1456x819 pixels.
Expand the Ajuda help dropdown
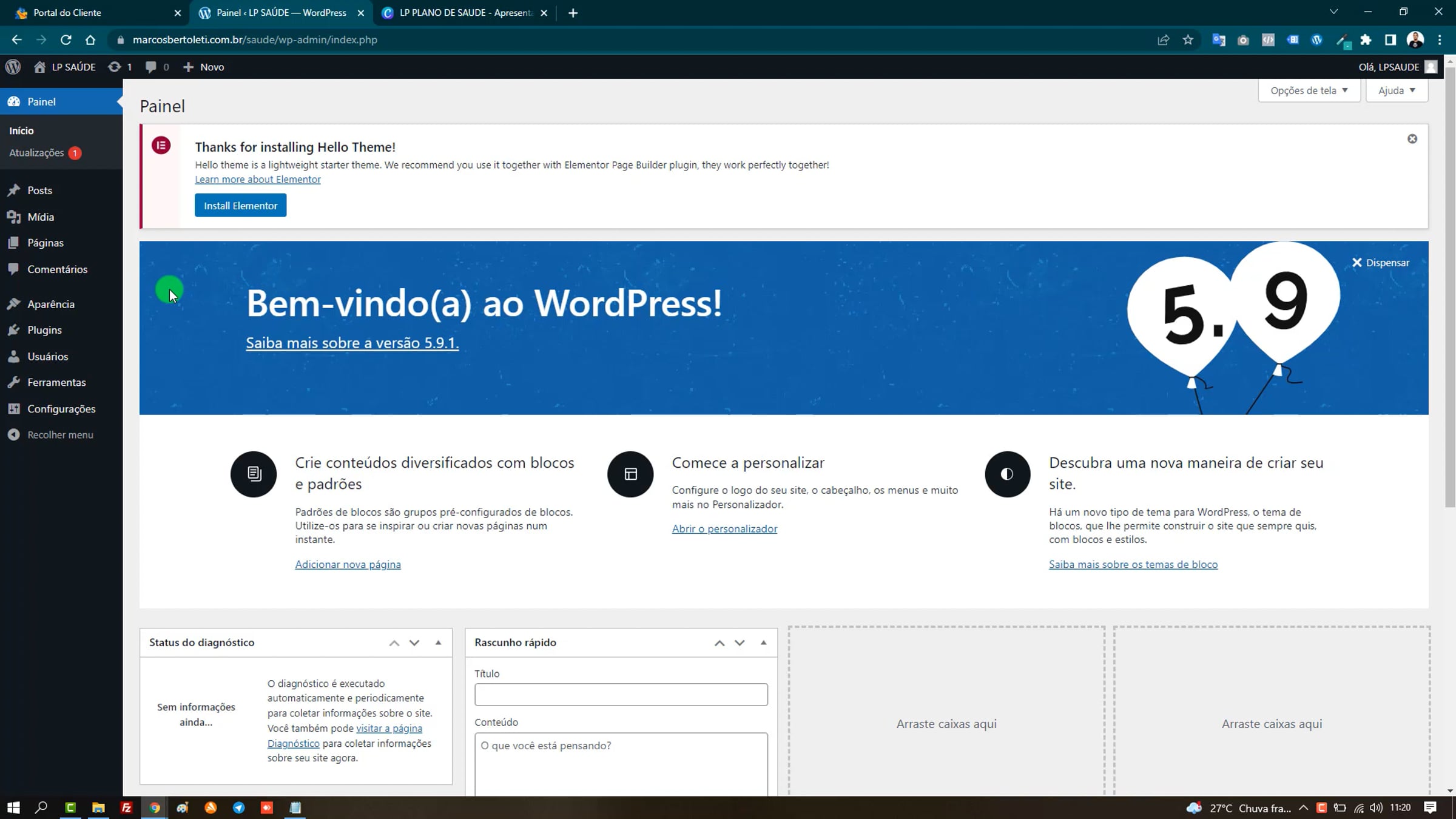pos(1396,90)
